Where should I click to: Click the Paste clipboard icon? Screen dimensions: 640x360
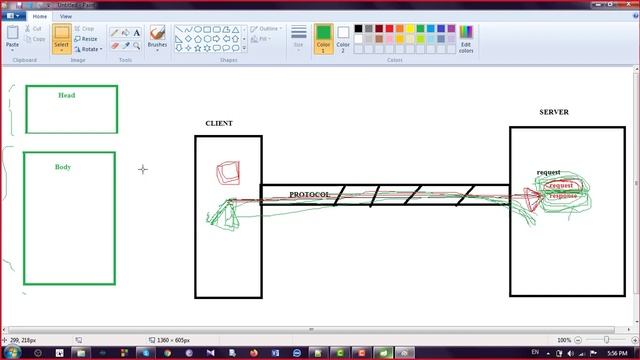click(12, 33)
